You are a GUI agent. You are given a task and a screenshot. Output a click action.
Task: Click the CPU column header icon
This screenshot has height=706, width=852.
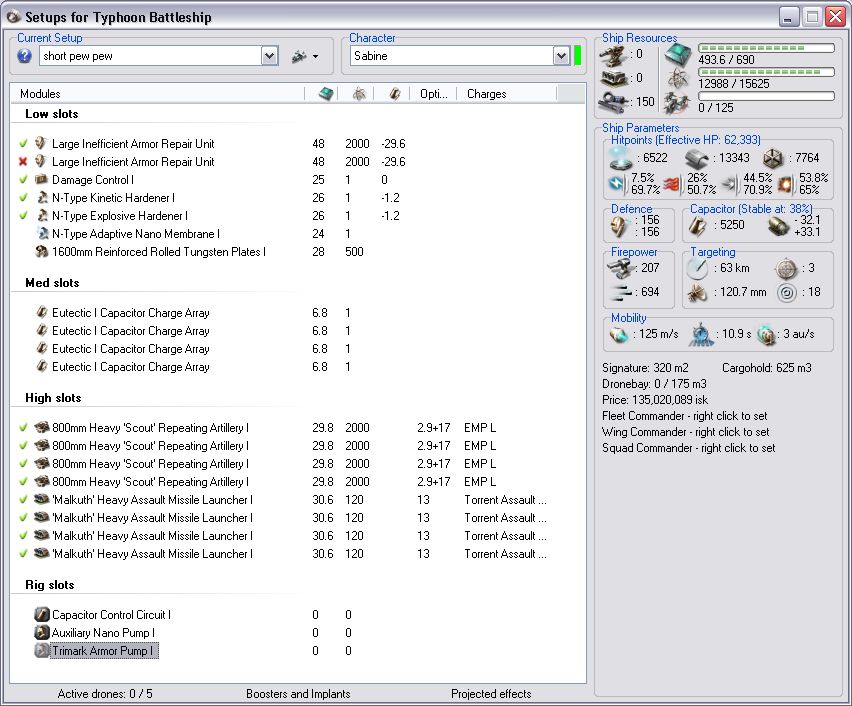[325, 93]
